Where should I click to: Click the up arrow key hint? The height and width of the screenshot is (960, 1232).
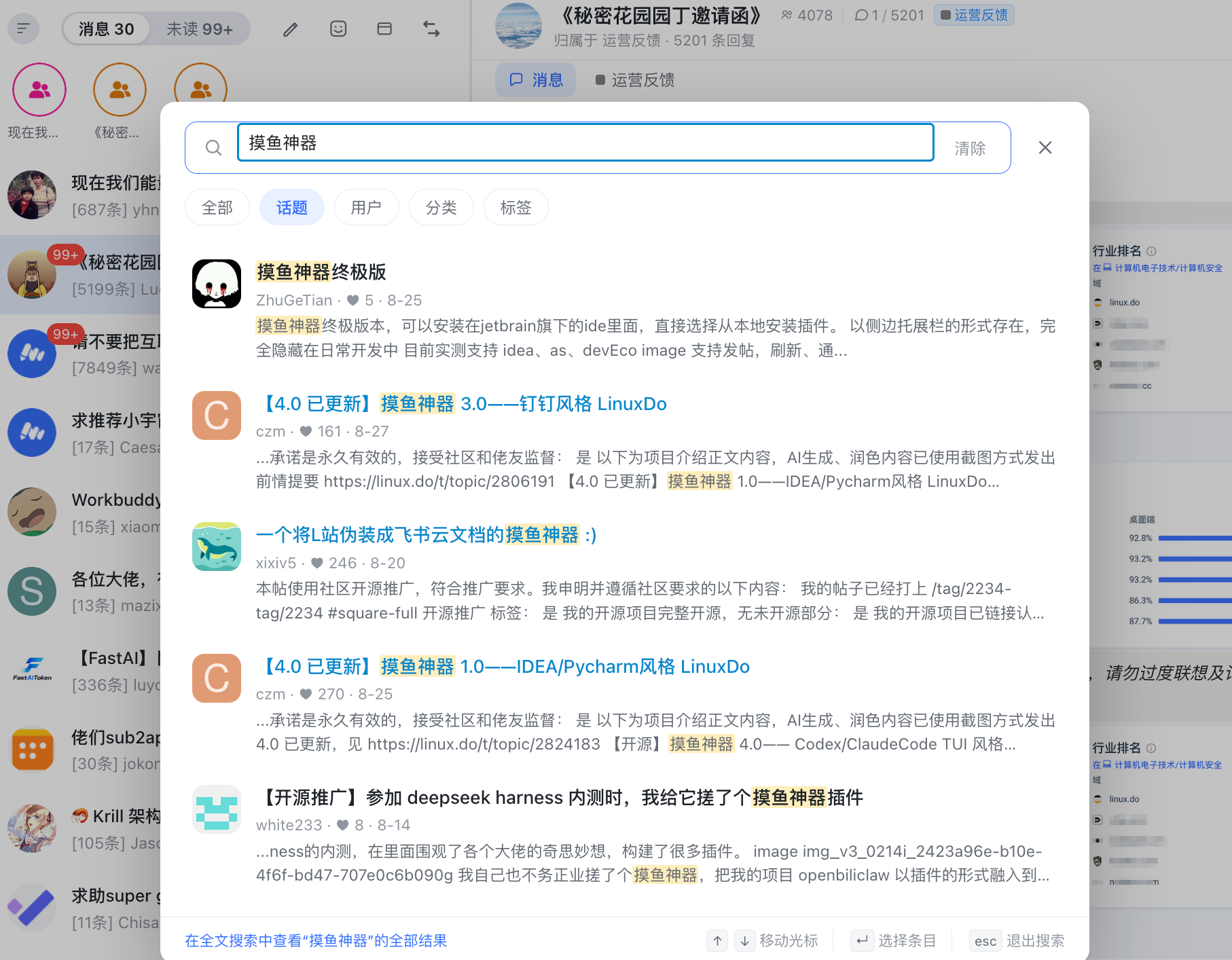point(717,940)
